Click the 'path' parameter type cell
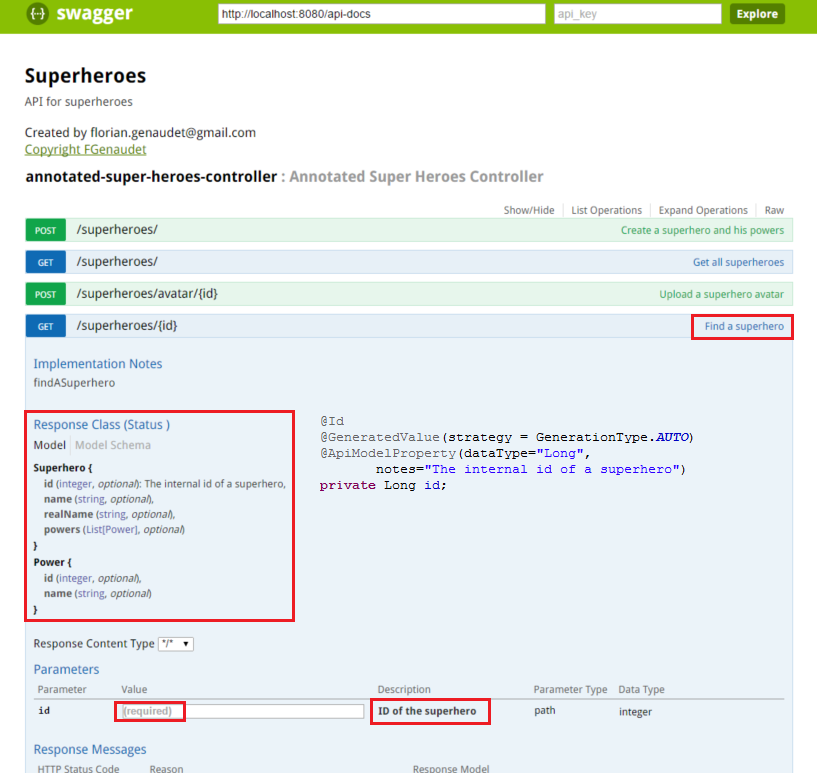The width and height of the screenshot is (817, 773). (544, 710)
